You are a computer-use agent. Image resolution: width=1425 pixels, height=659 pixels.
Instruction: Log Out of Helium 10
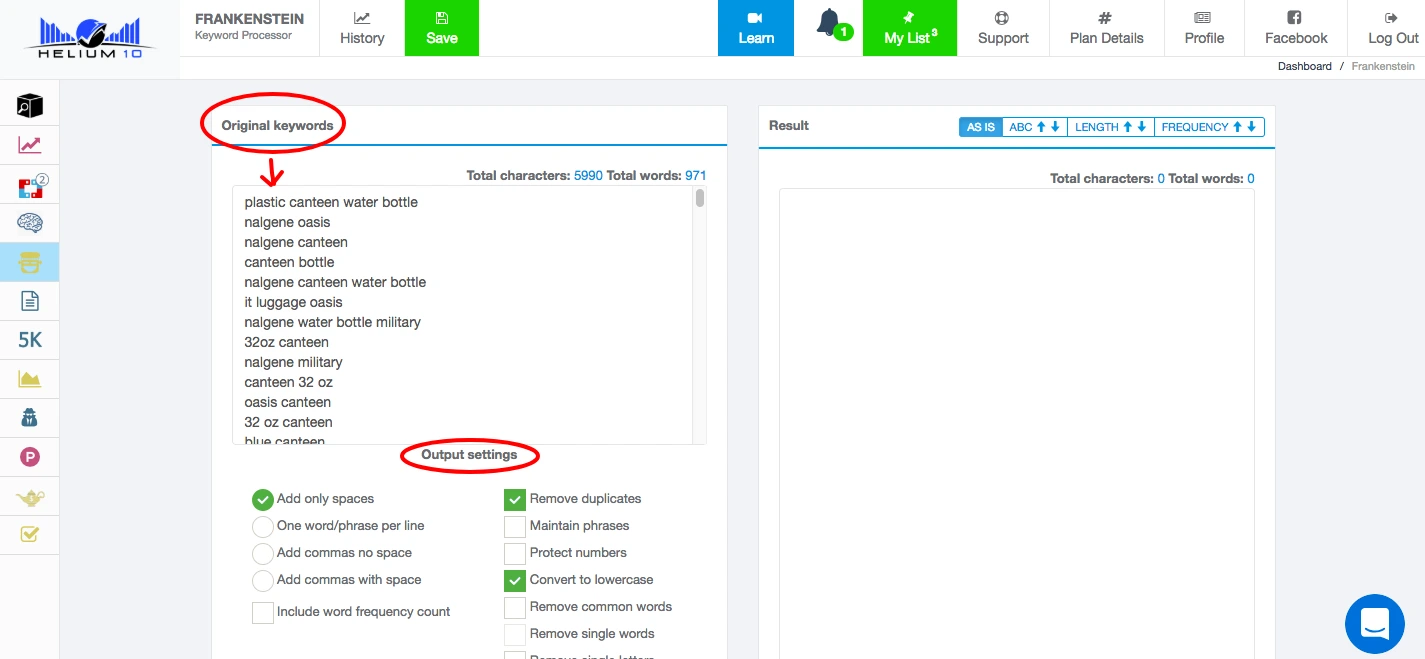click(1393, 28)
